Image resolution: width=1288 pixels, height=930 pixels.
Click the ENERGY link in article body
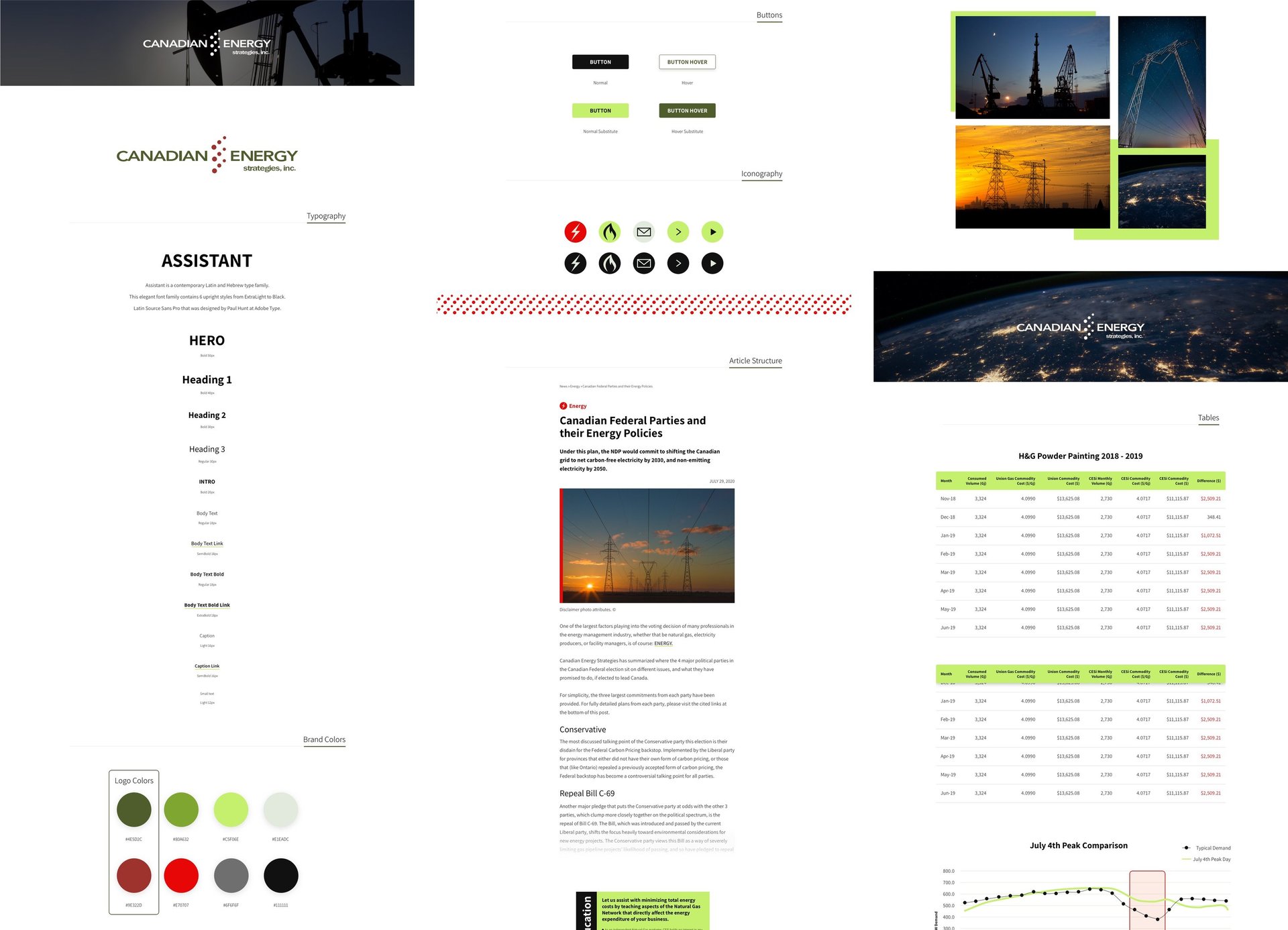(663, 643)
